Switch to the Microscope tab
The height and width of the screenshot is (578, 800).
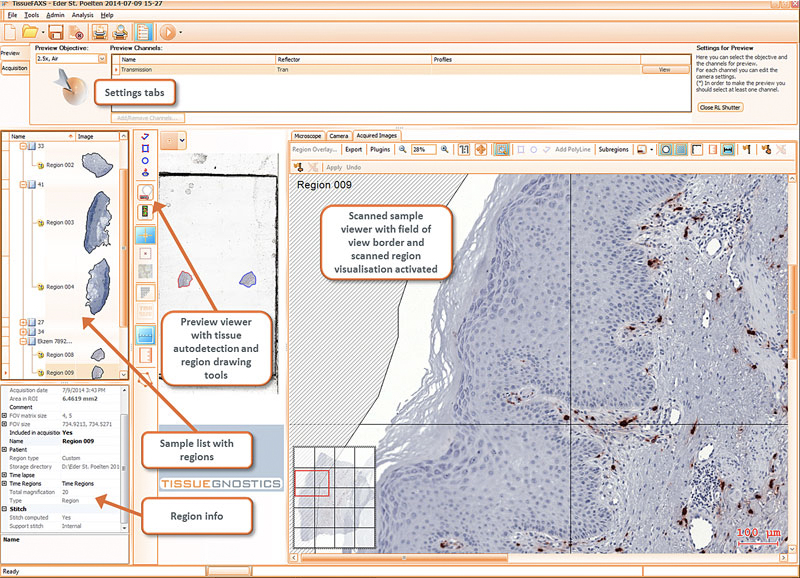(307, 135)
